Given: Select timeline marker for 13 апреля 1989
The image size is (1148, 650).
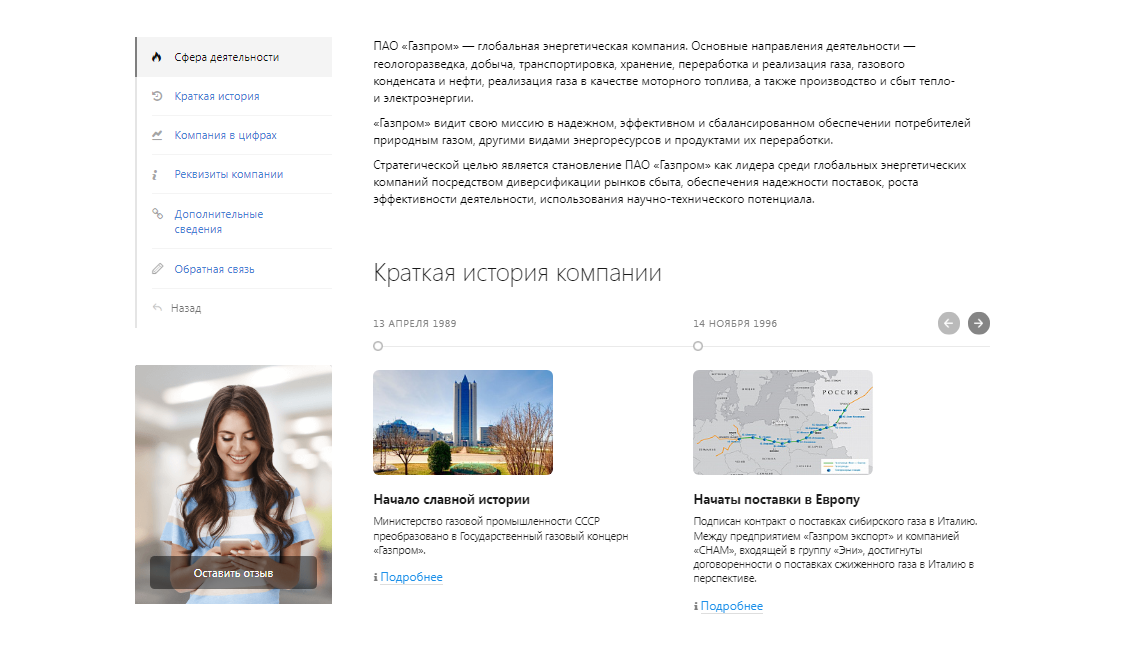Looking at the screenshot, I should pos(378,346).
